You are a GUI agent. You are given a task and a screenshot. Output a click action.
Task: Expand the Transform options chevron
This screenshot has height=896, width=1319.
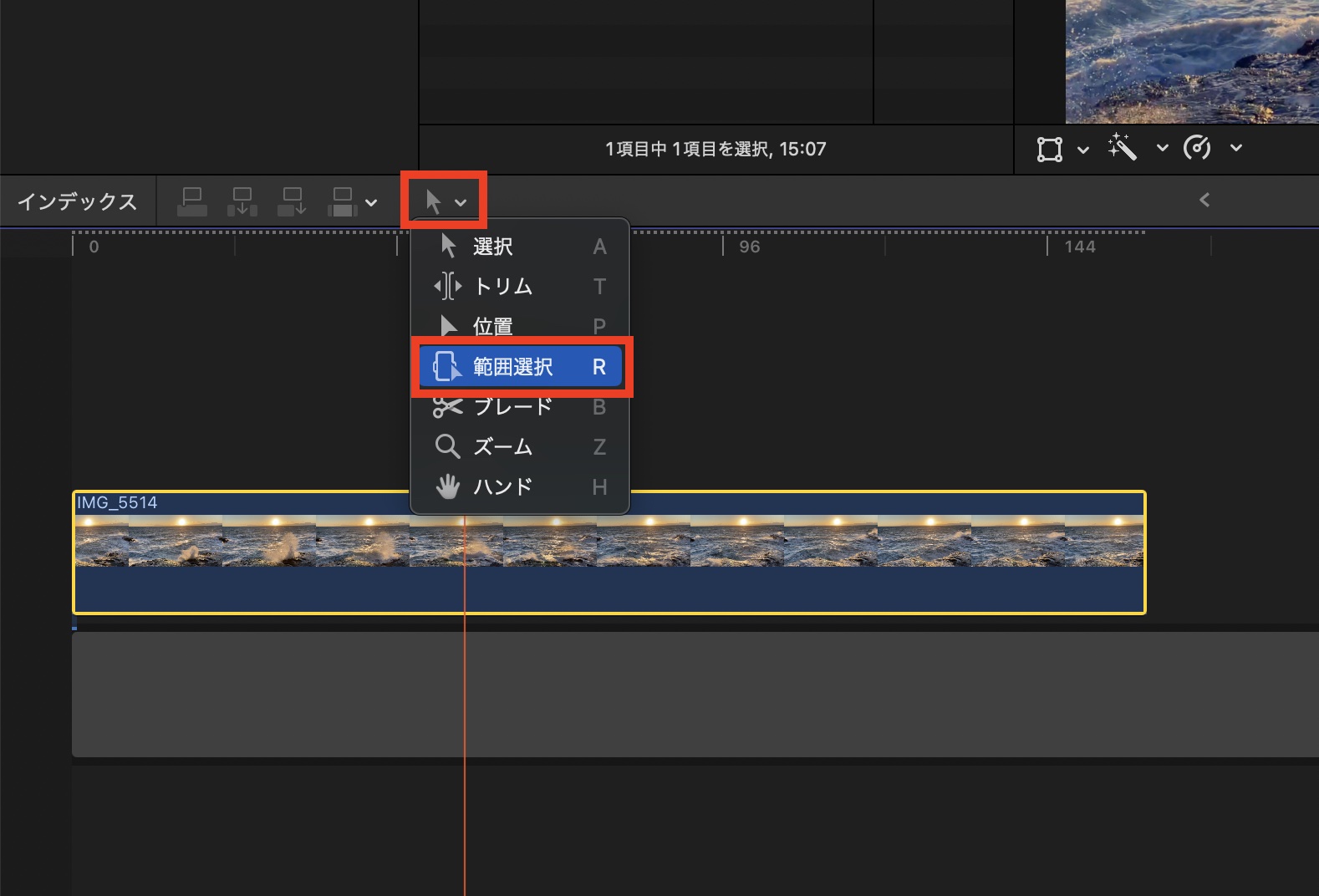pos(1083,150)
